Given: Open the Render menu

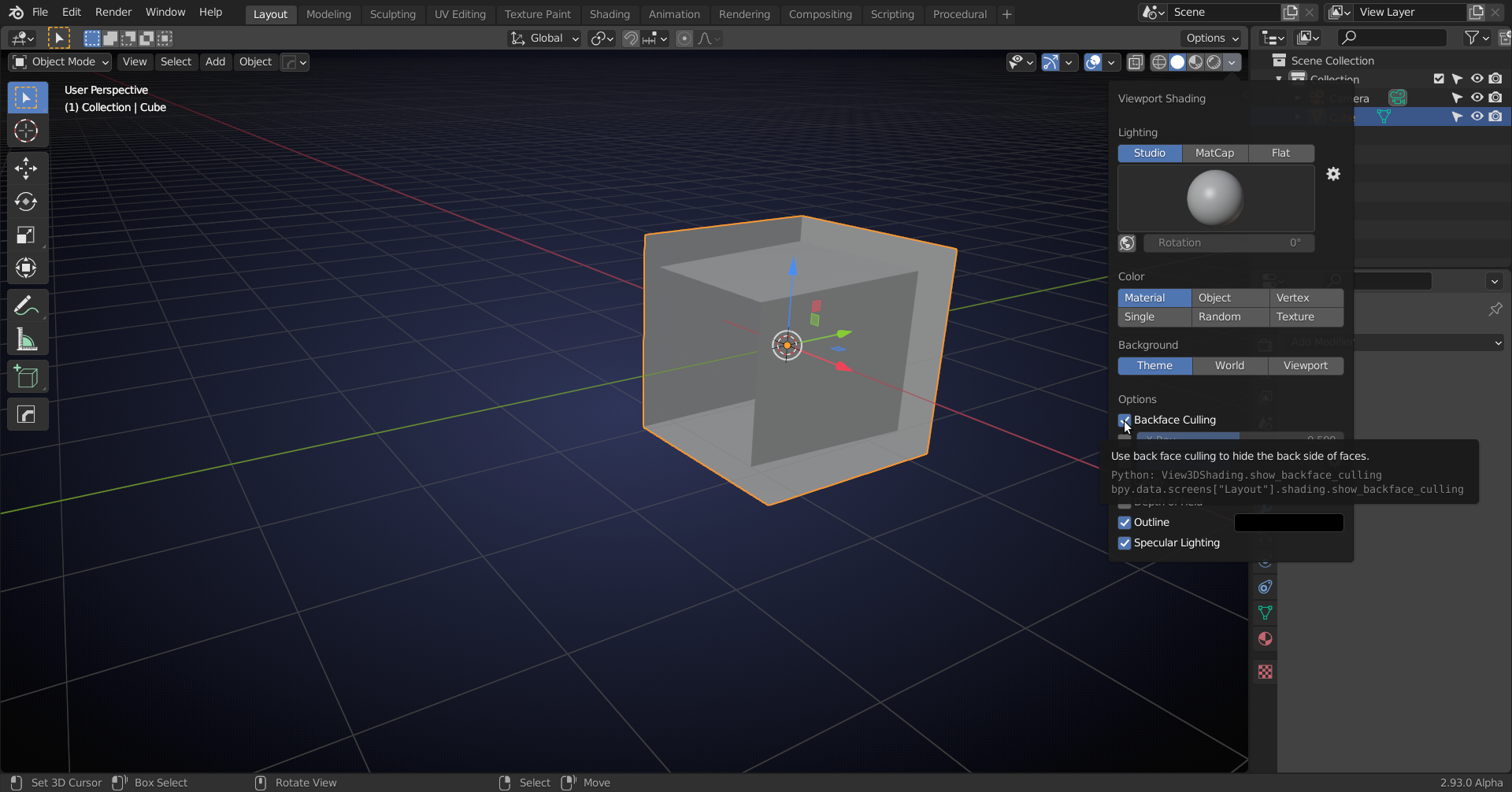Looking at the screenshot, I should coord(113,13).
